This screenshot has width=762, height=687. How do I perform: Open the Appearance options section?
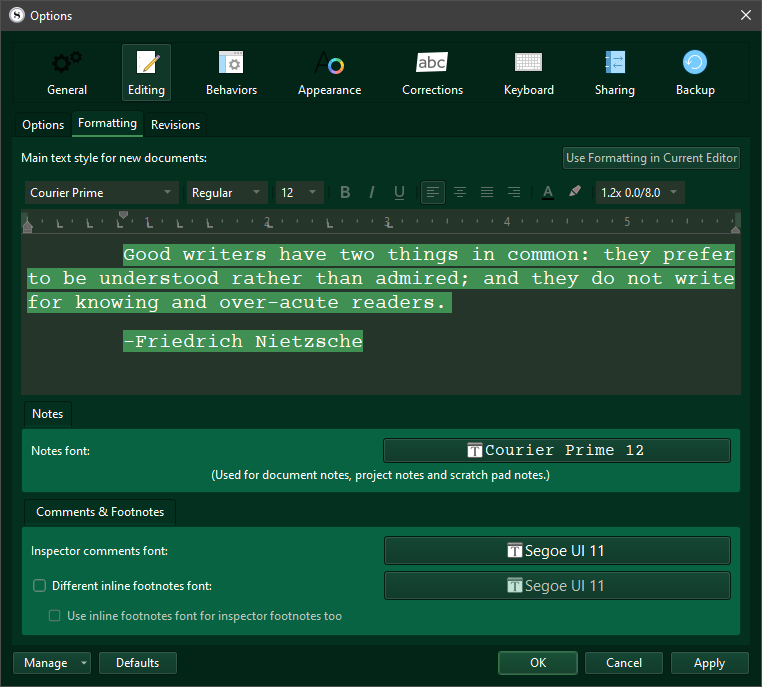[x=329, y=73]
